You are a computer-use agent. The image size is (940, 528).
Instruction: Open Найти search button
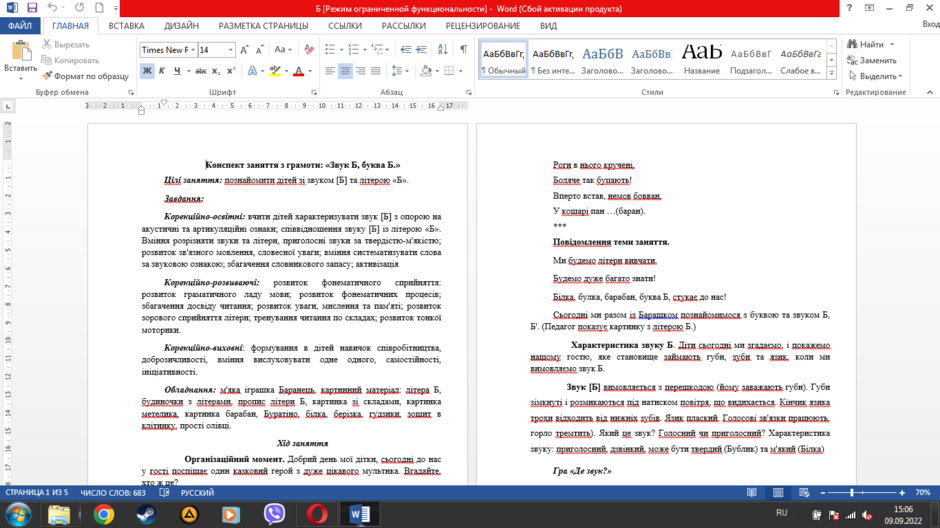866,44
